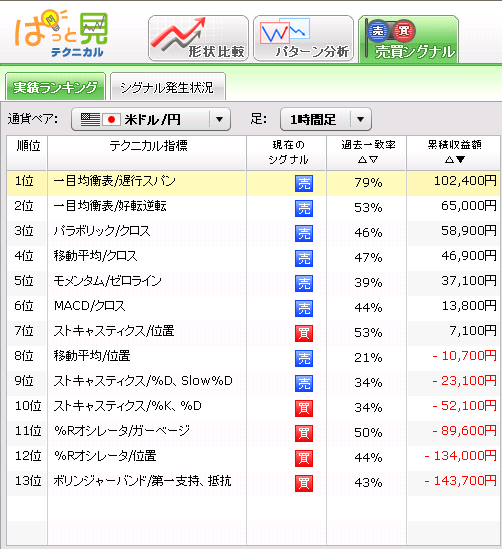The image size is (502, 549).
Task: Click the 13位 rank cell
Action: [28, 481]
